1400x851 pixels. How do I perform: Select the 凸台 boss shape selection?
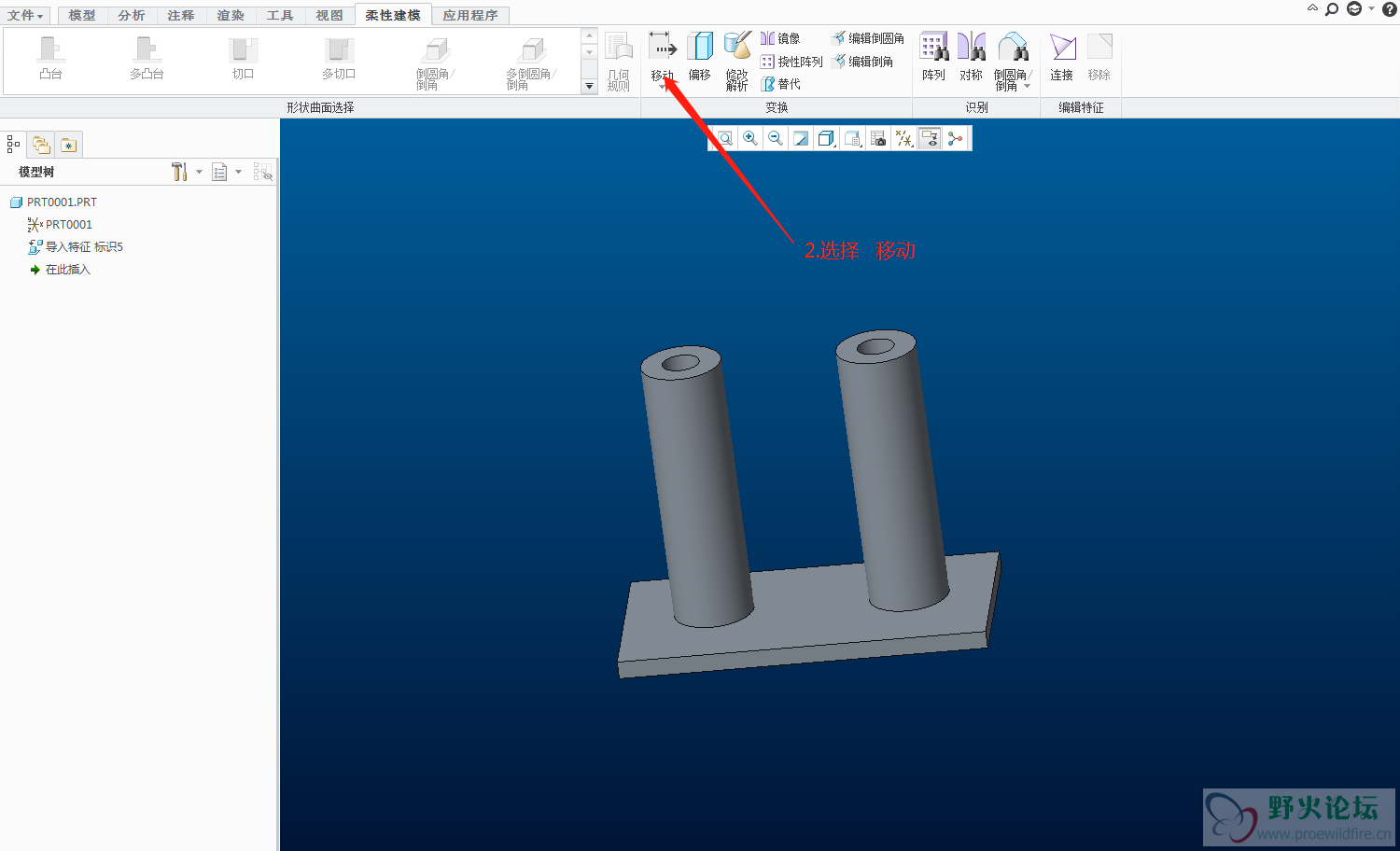pos(51,58)
